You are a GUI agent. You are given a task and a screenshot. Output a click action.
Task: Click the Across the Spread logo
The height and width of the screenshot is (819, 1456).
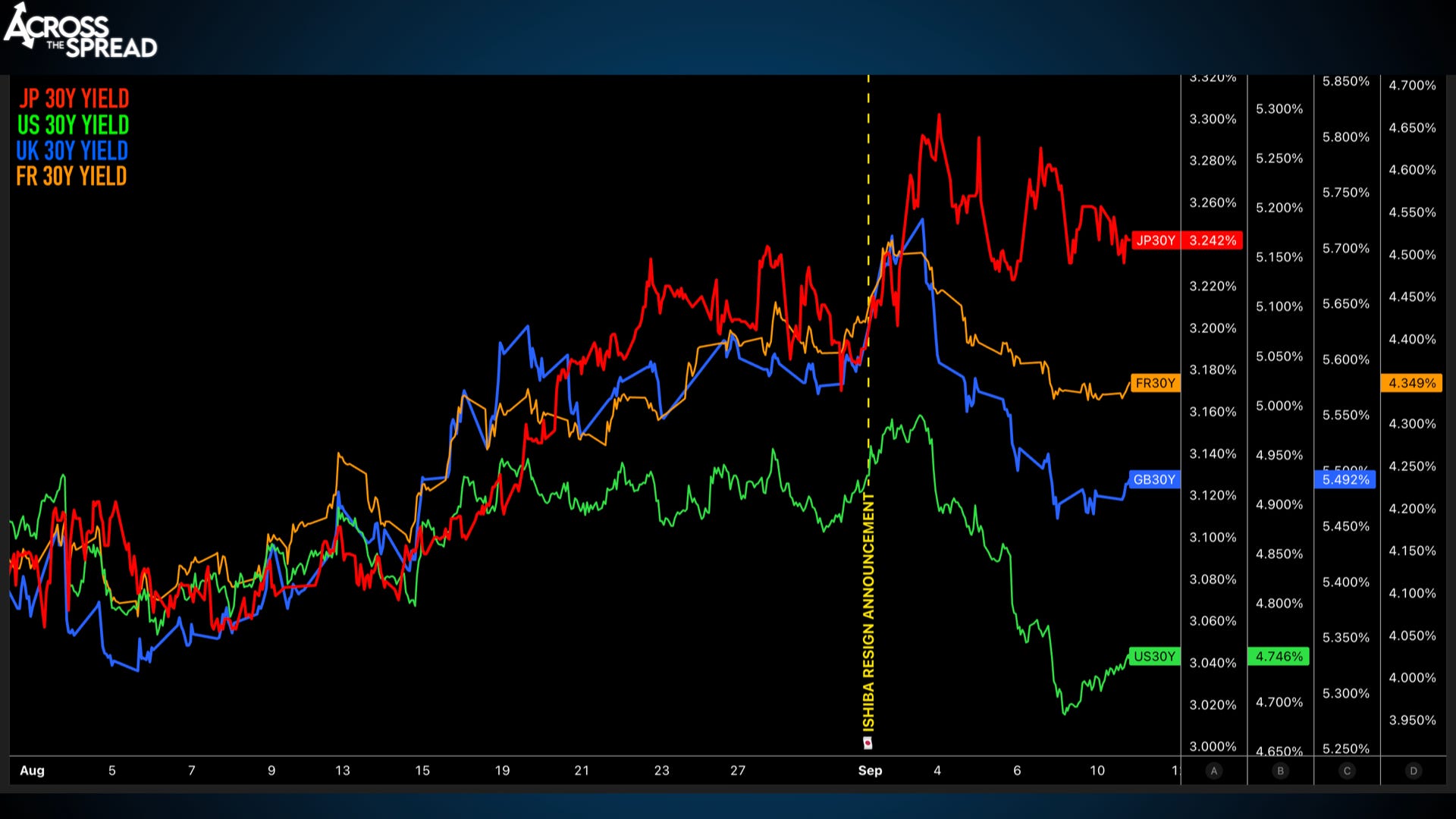tap(80, 32)
